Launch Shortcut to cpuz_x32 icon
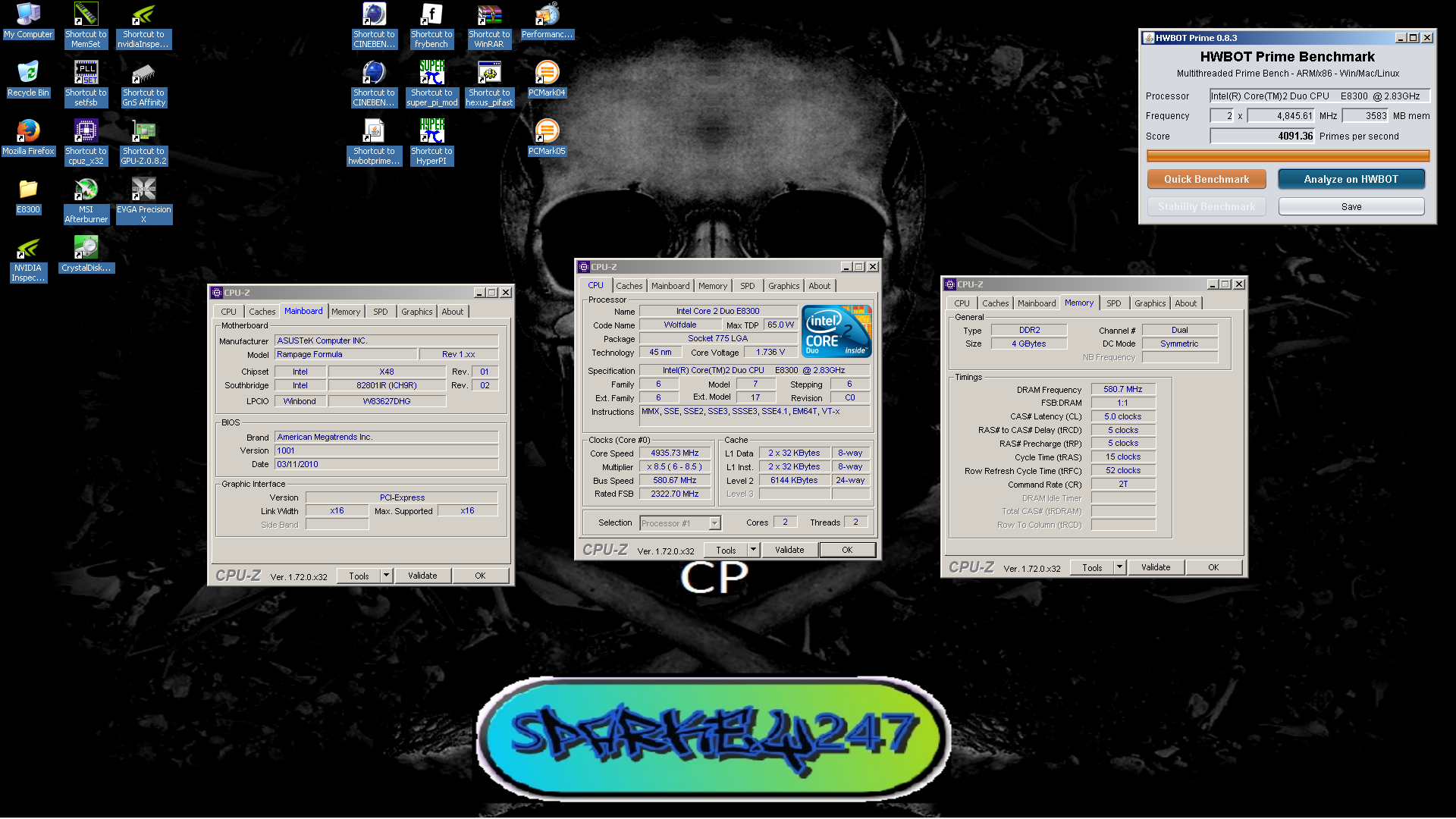The width and height of the screenshot is (1456, 819). click(x=86, y=143)
